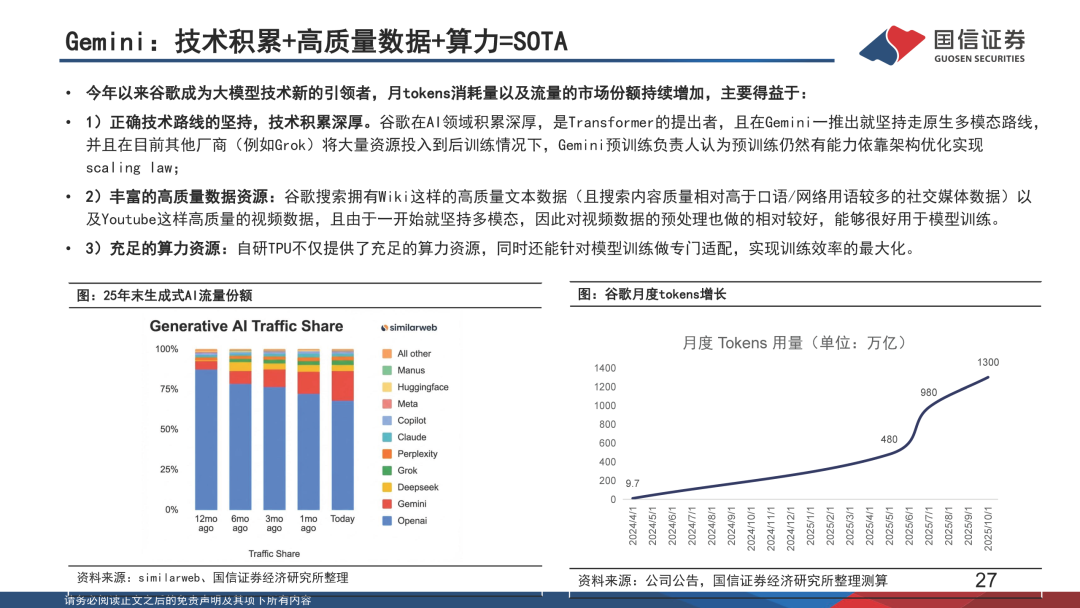1080x608 pixels.
Task: Click the 100% y-axis tick label
Action: point(167,349)
